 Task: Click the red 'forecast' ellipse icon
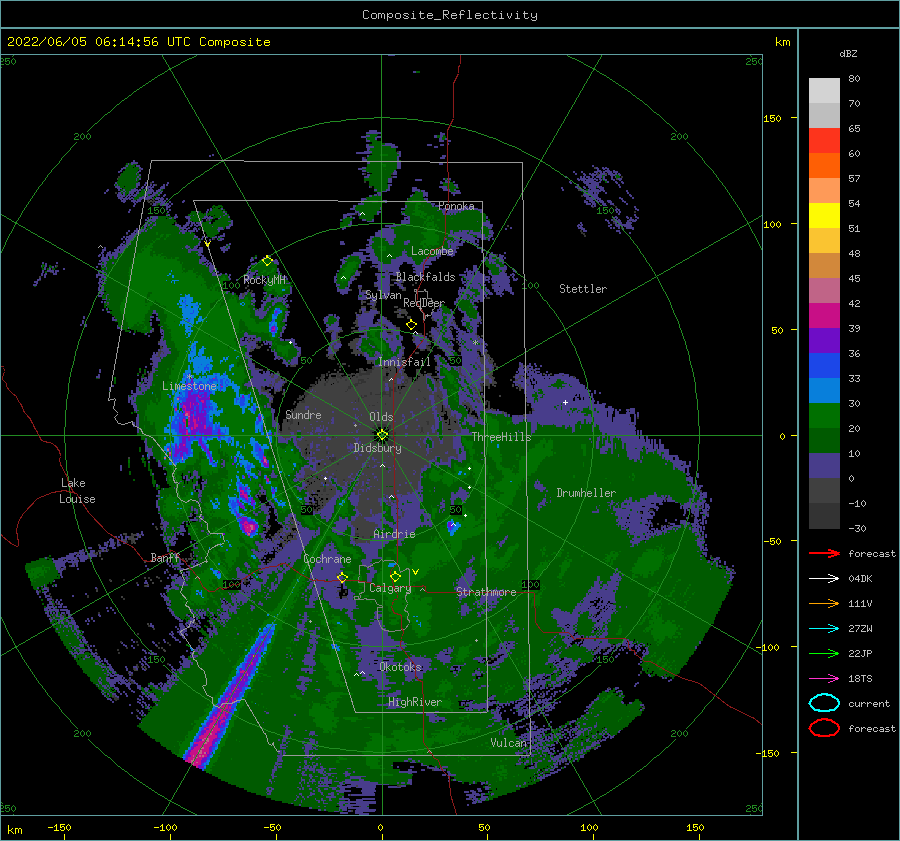pyautogui.click(x=824, y=728)
